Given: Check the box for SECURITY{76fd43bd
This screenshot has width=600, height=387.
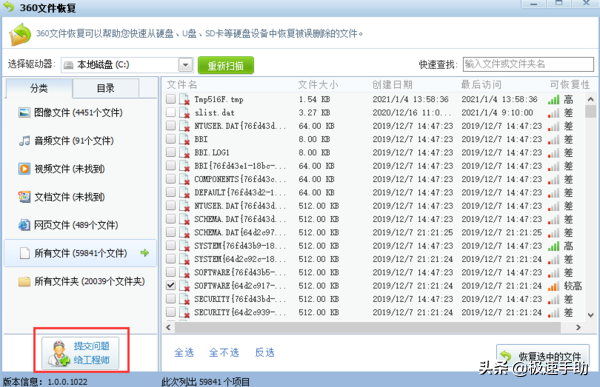Looking at the screenshot, I should coord(171,299).
